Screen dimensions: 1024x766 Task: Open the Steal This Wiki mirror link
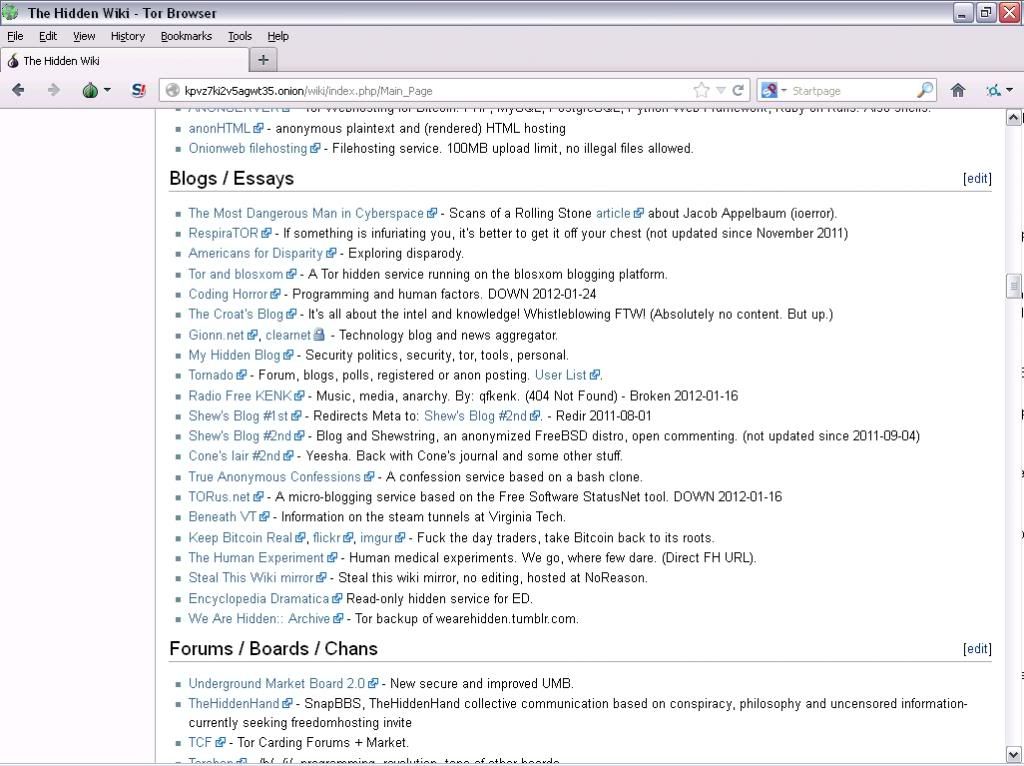point(251,578)
